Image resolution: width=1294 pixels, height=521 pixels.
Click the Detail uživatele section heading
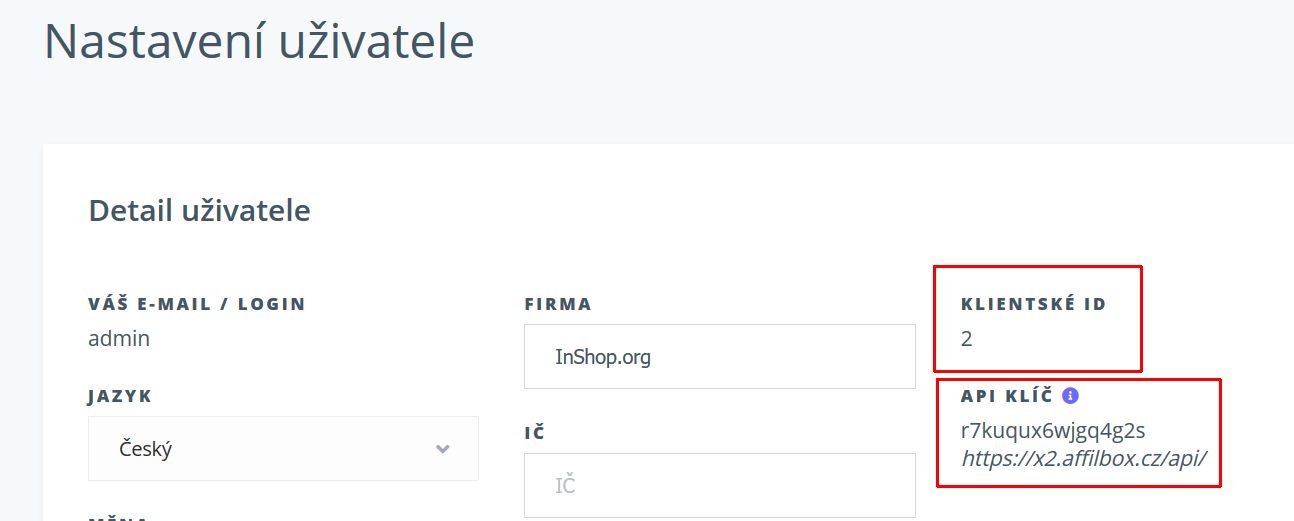tap(200, 211)
